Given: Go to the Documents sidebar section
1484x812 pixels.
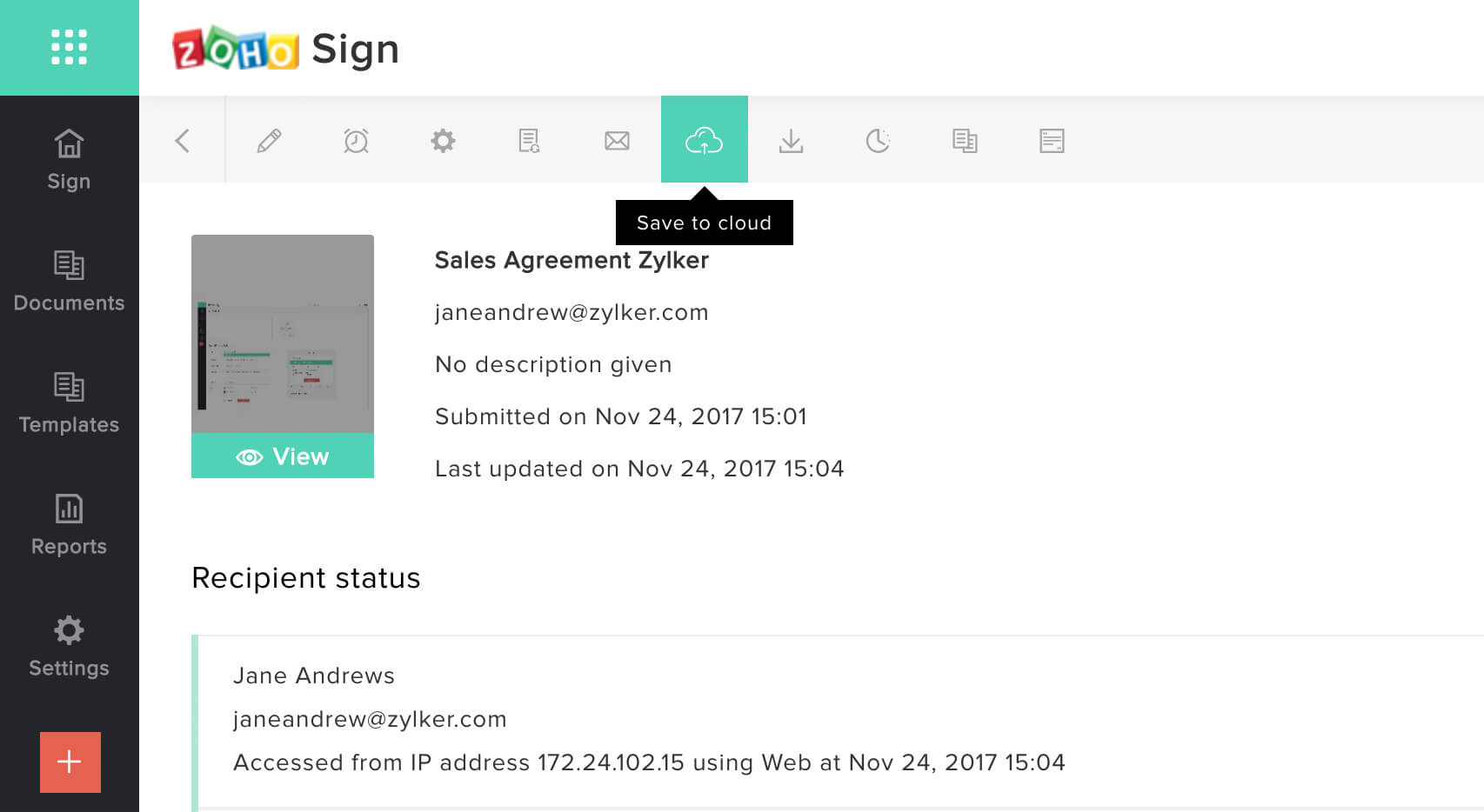Looking at the screenshot, I should 70,278.
